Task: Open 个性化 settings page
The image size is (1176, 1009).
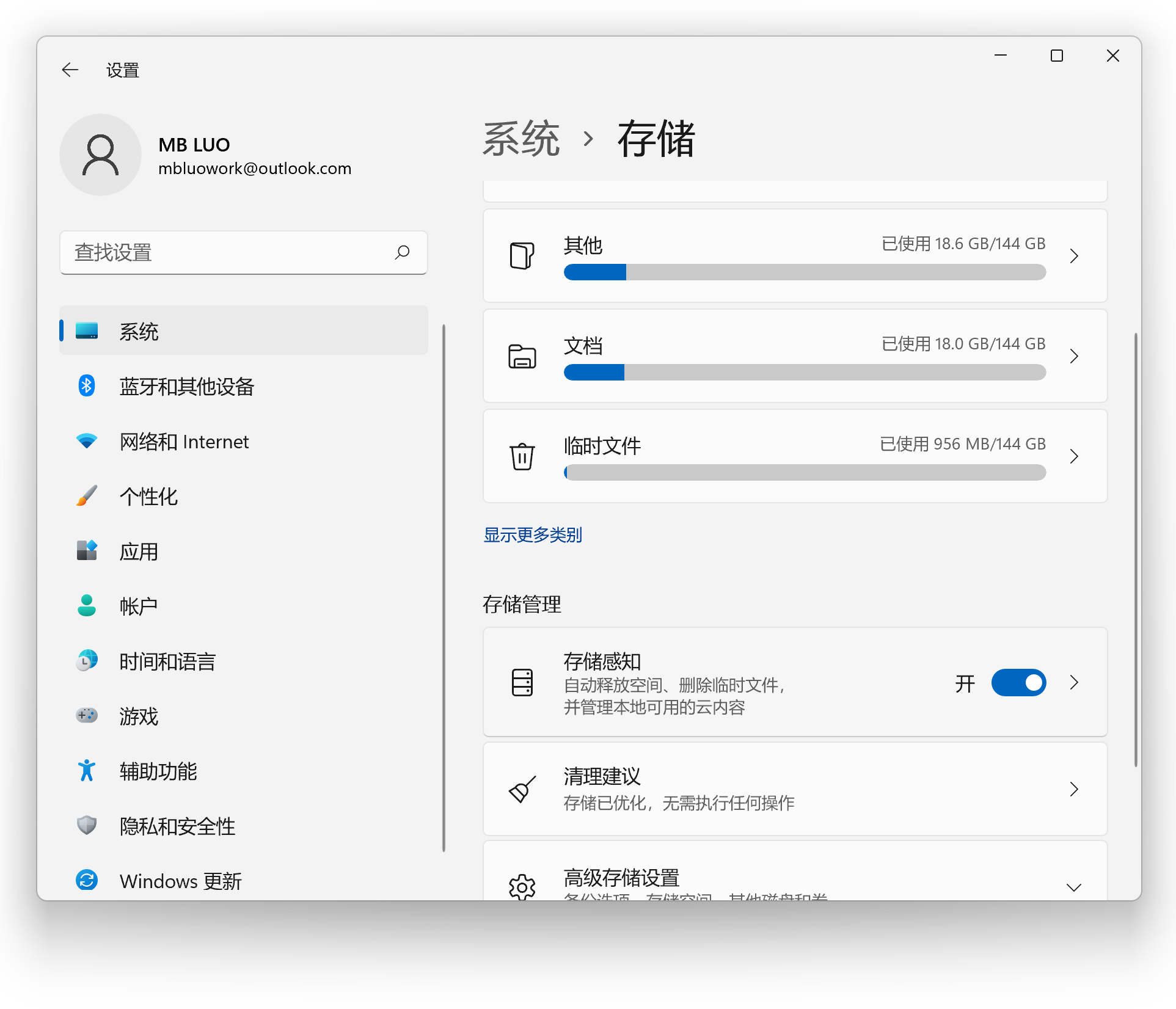Action: tap(244, 495)
